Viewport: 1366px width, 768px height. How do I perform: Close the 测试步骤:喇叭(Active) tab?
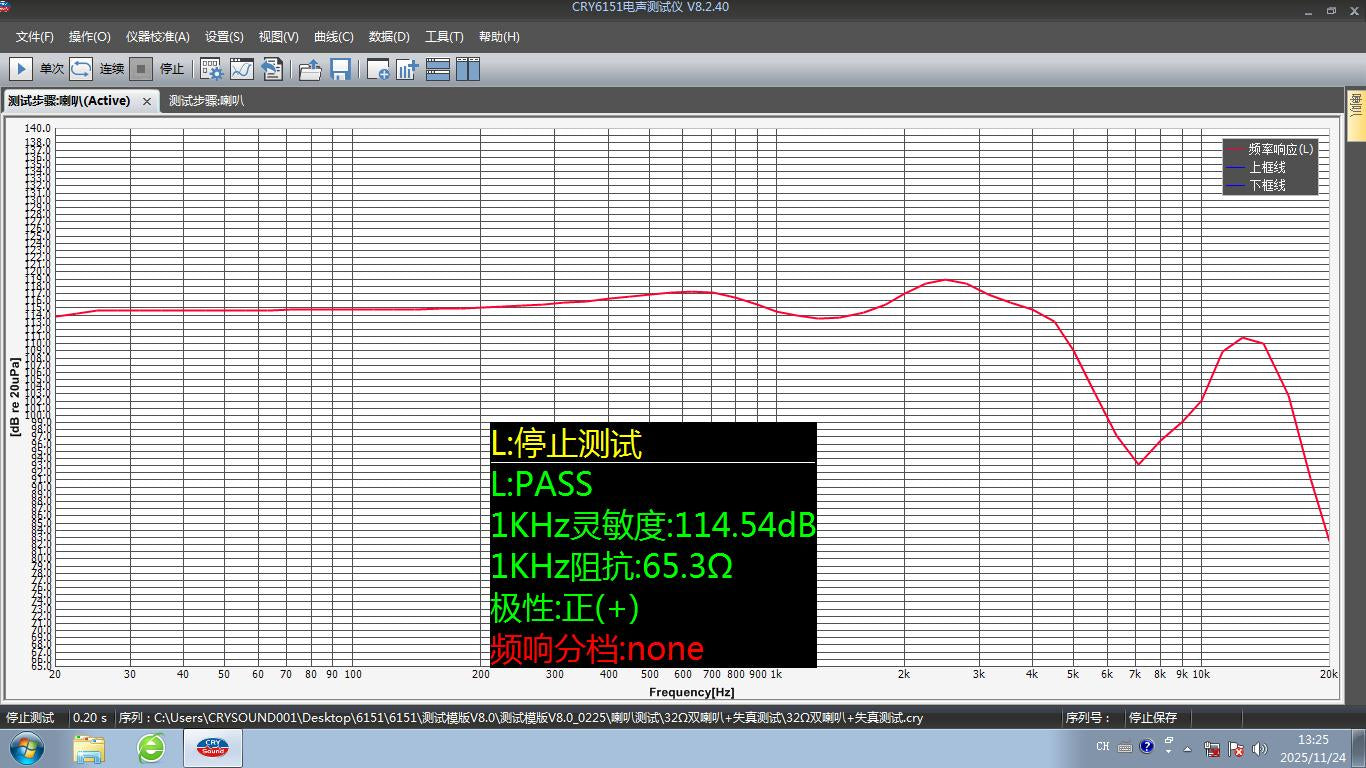click(147, 101)
